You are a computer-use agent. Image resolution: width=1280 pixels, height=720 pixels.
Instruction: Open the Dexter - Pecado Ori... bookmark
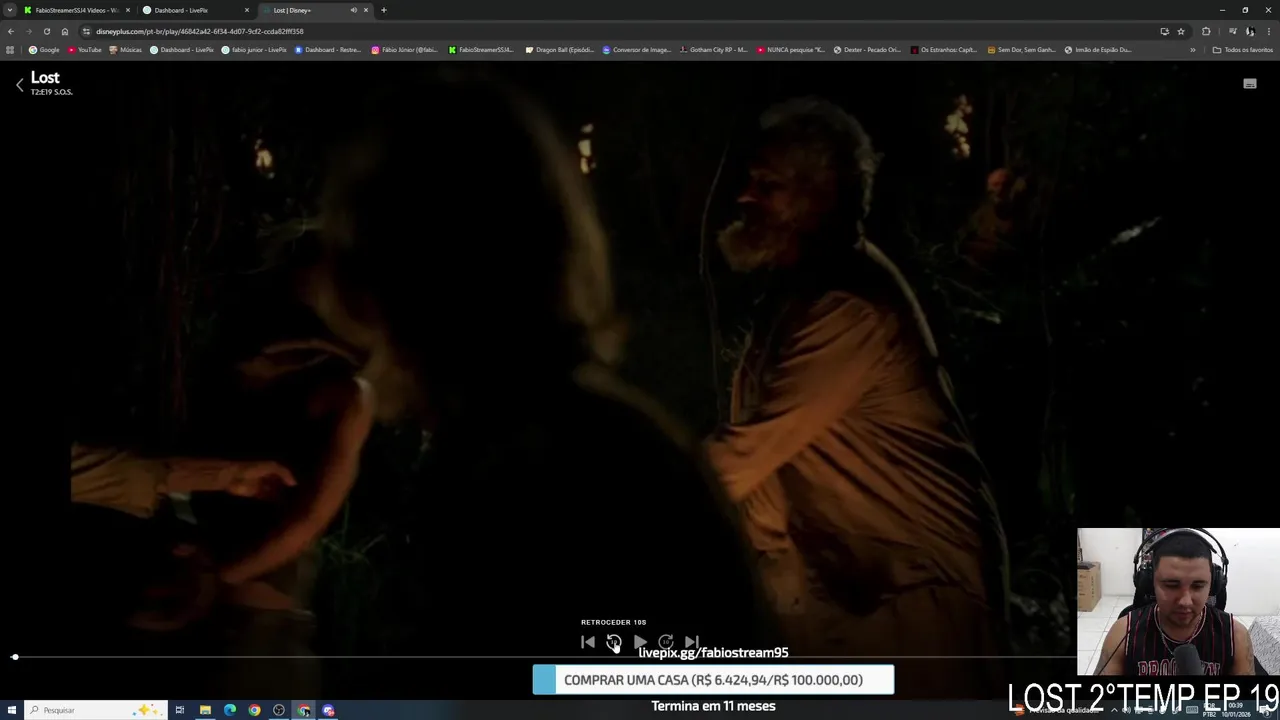pos(867,50)
